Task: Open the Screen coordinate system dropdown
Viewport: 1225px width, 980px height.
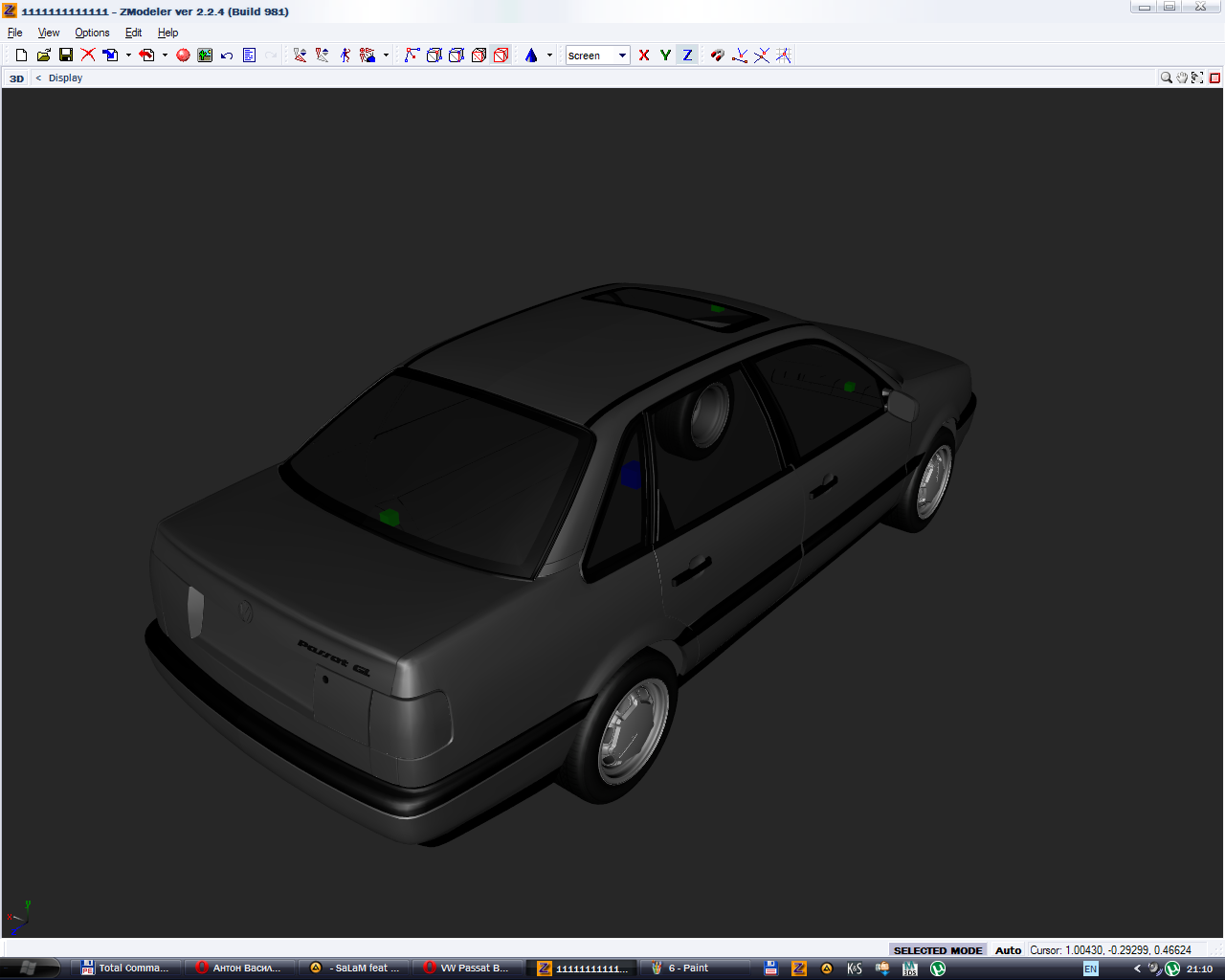Action: click(x=622, y=56)
